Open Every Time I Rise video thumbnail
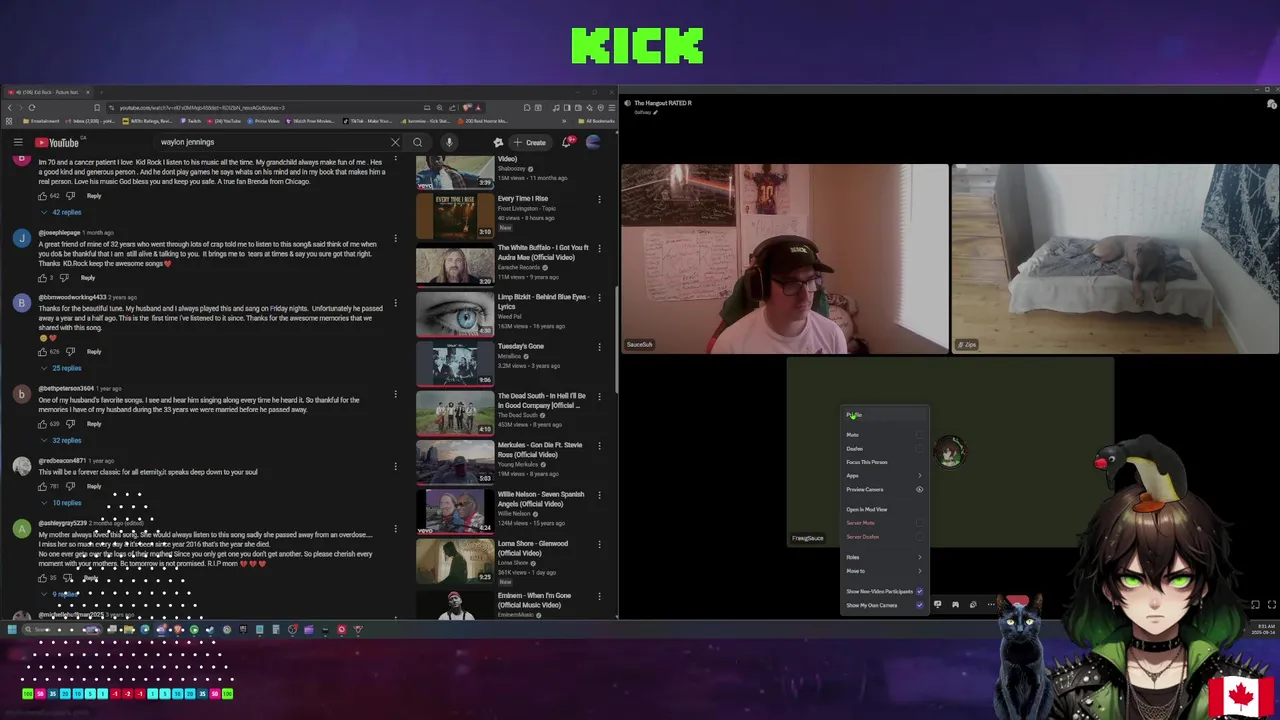The width and height of the screenshot is (1280, 720). (454, 216)
